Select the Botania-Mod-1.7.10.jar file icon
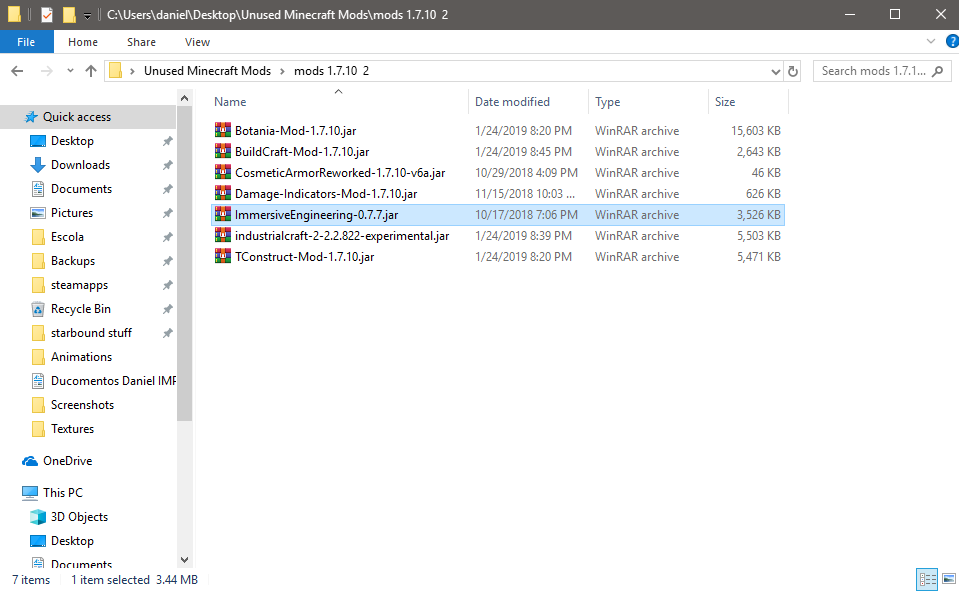 [x=223, y=130]
